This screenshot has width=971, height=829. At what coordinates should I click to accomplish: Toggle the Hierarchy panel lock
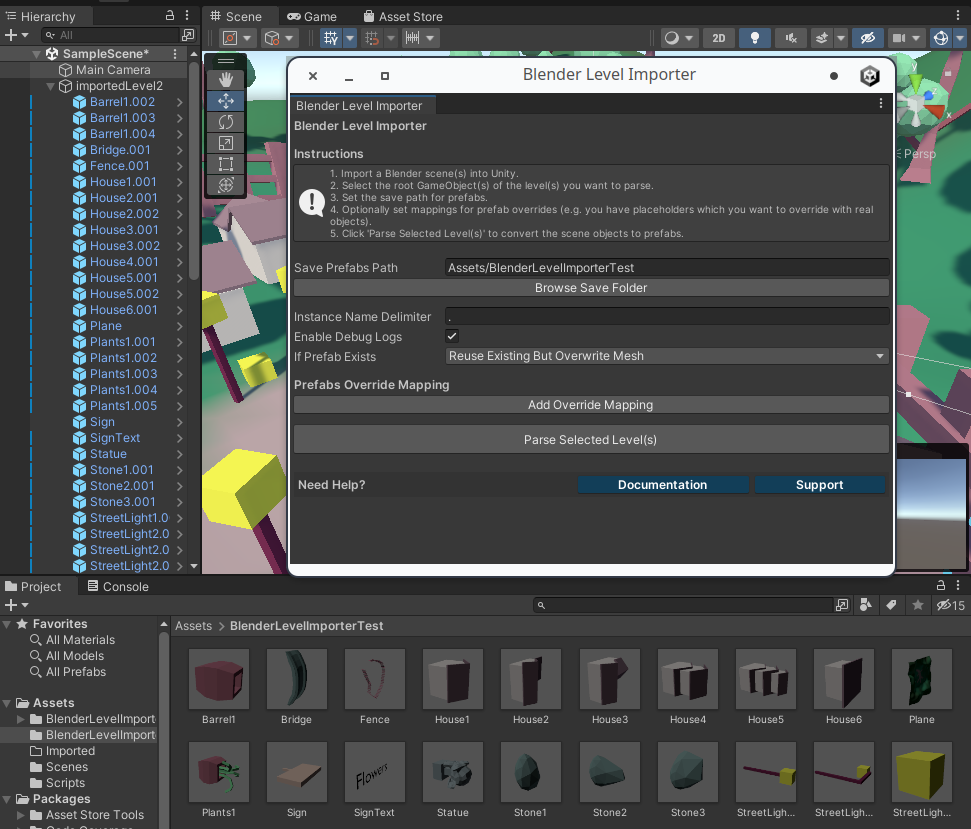pyautogui.click(x=170, y=15)
